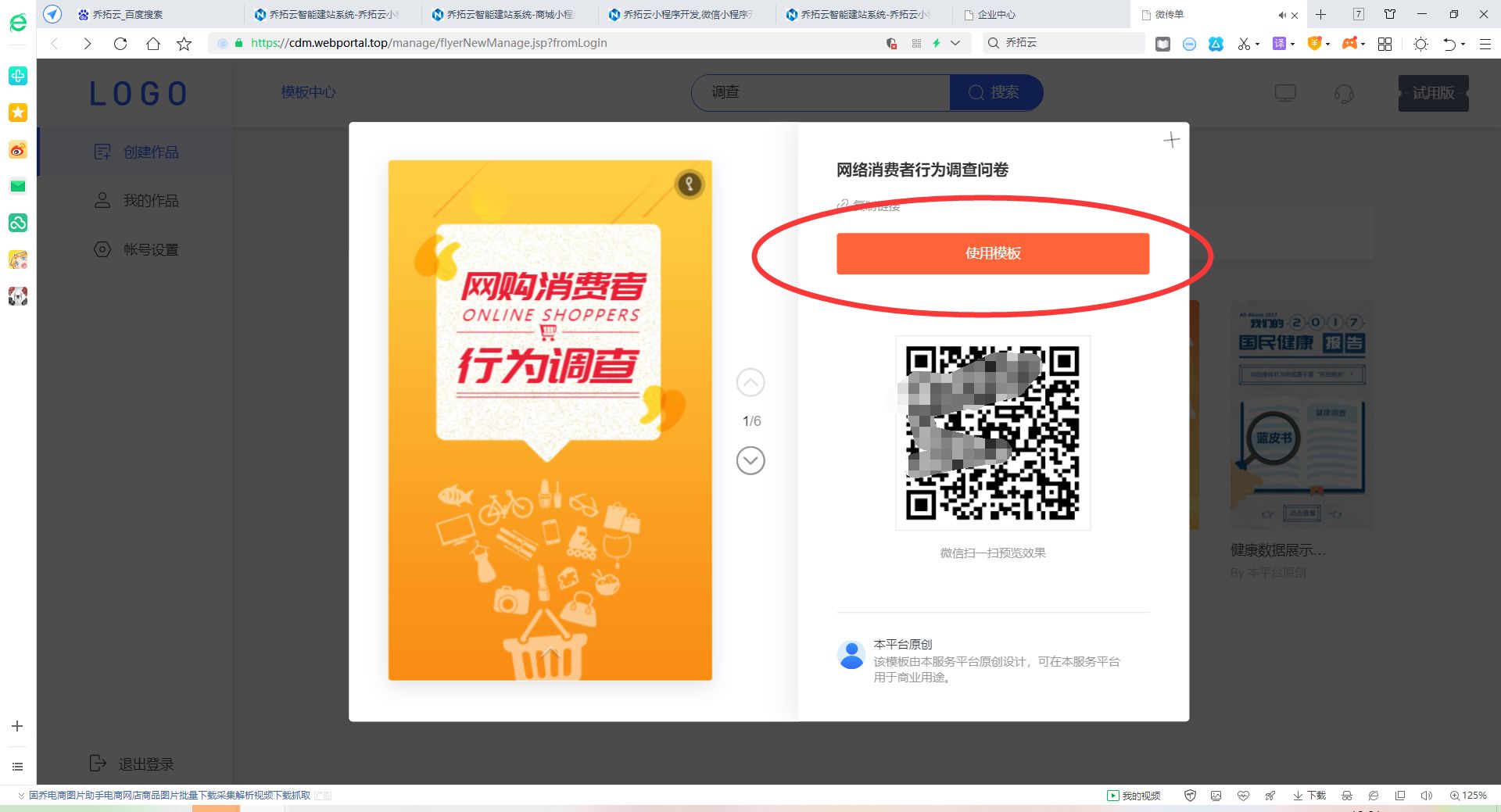Reload the current page
This screenshot has width=1501, height=812.
point(120,44)
